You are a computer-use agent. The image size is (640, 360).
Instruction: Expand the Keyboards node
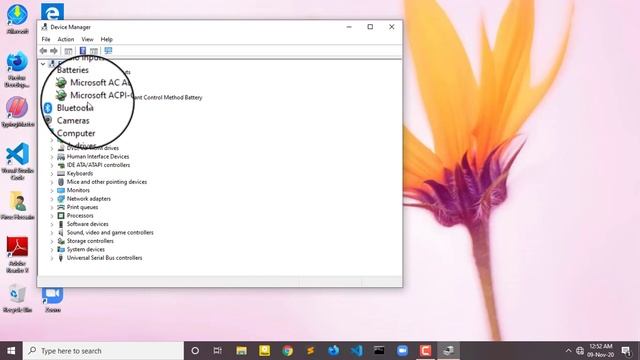(52, 173)
